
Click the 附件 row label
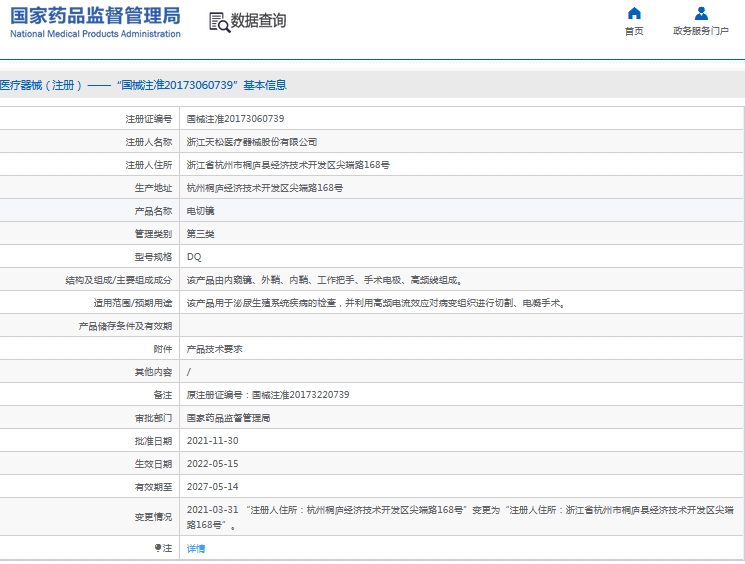162,349
